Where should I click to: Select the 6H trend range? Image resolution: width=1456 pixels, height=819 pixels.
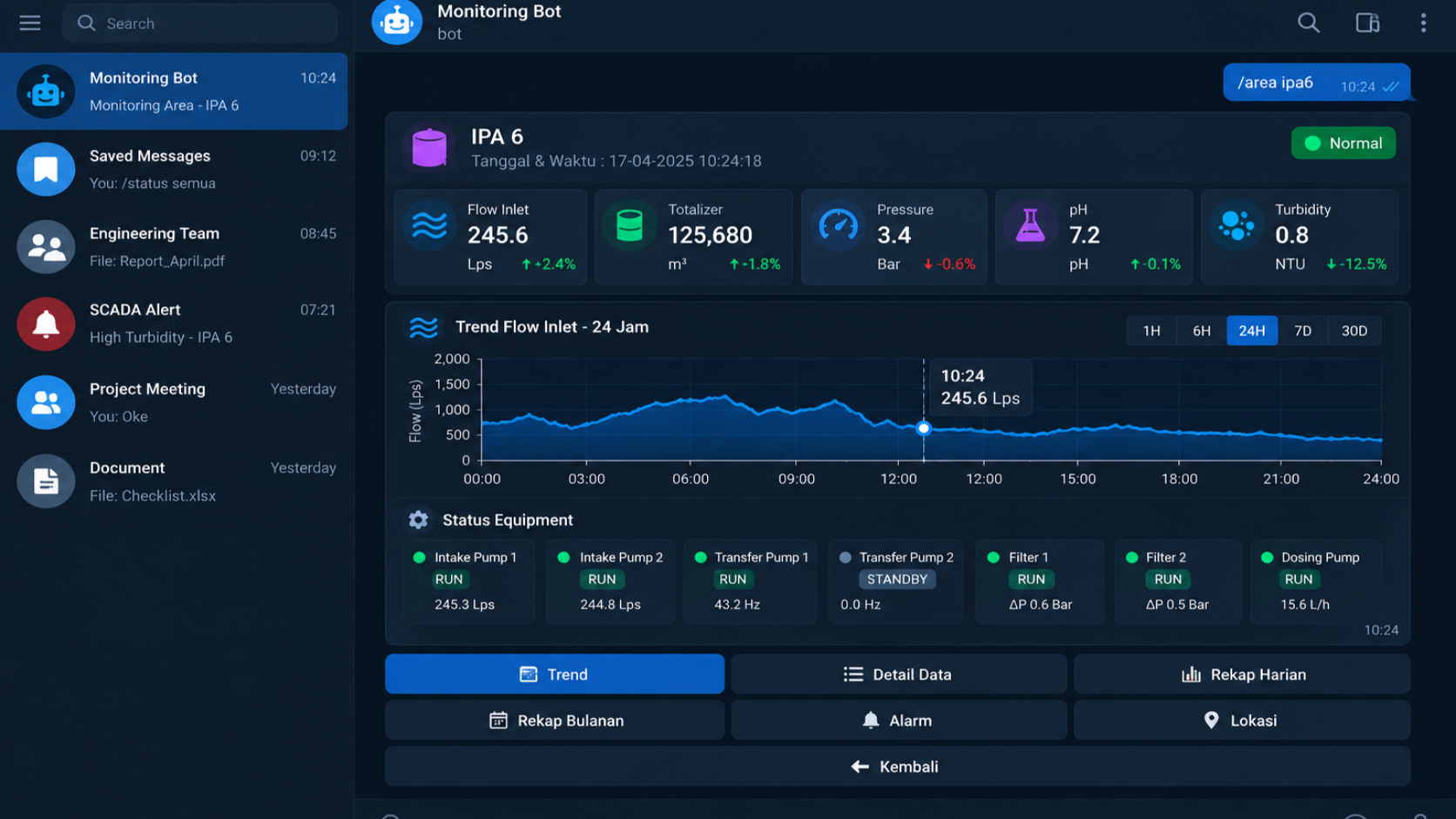click(1202, 331)
